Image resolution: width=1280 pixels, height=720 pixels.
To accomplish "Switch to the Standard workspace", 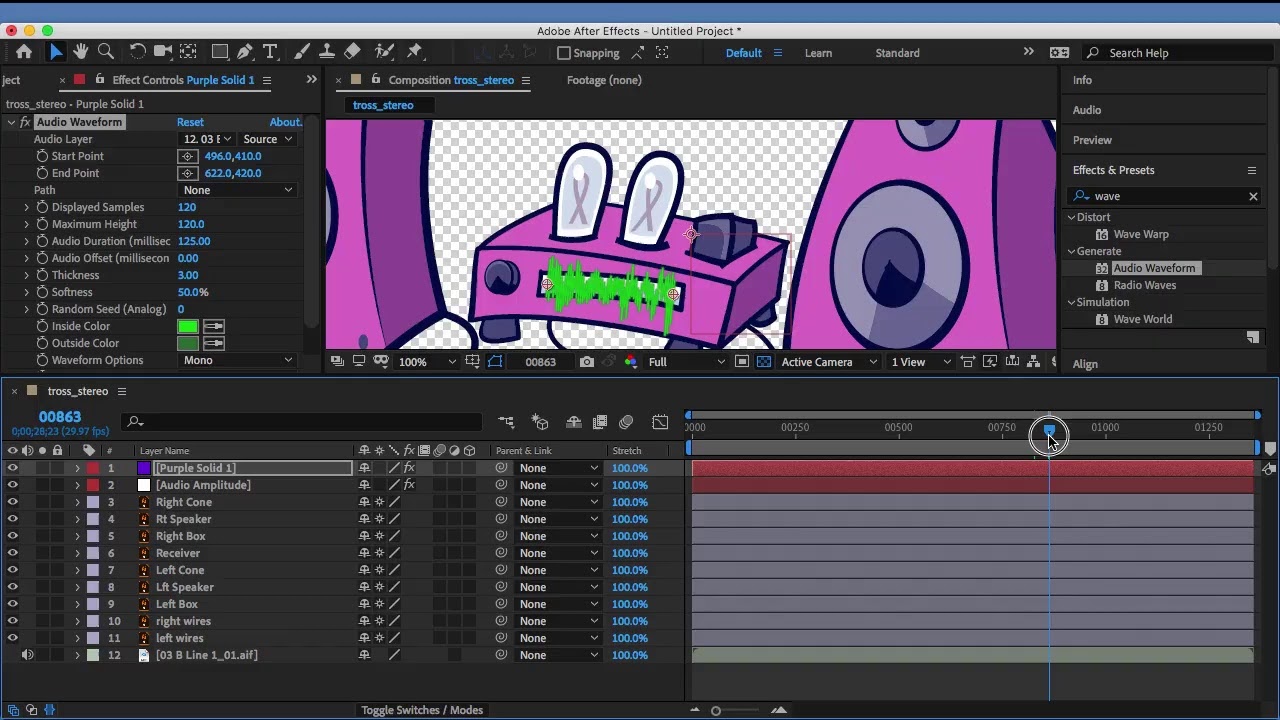I will point(897,53).
